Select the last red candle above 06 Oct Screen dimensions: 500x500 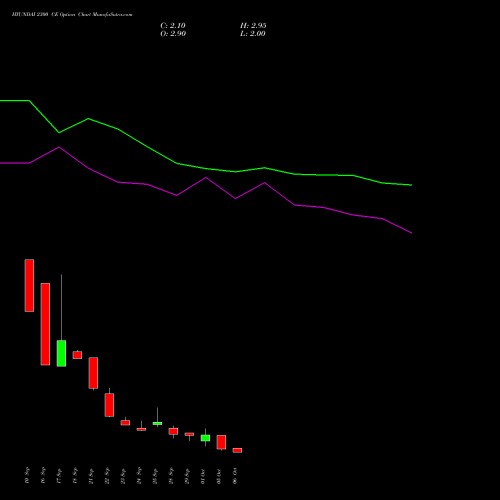pos(237,450)
